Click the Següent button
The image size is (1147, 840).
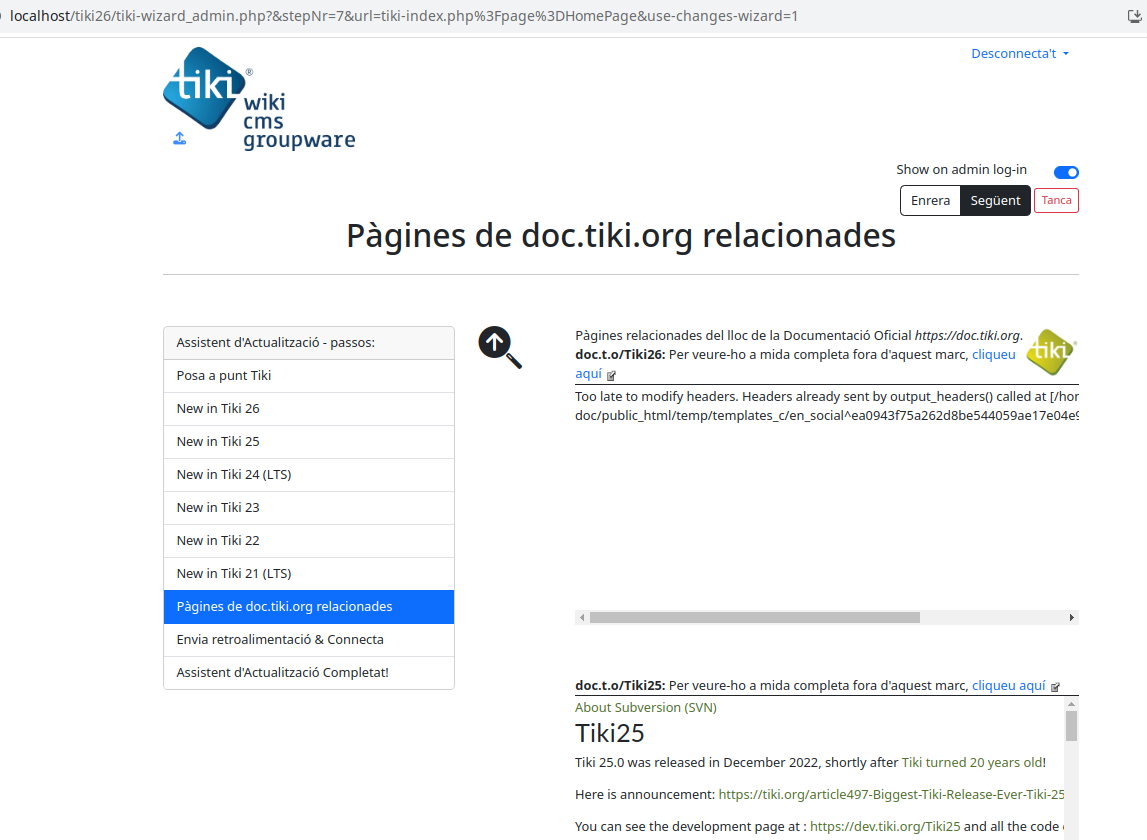click(x=995, y=200)
